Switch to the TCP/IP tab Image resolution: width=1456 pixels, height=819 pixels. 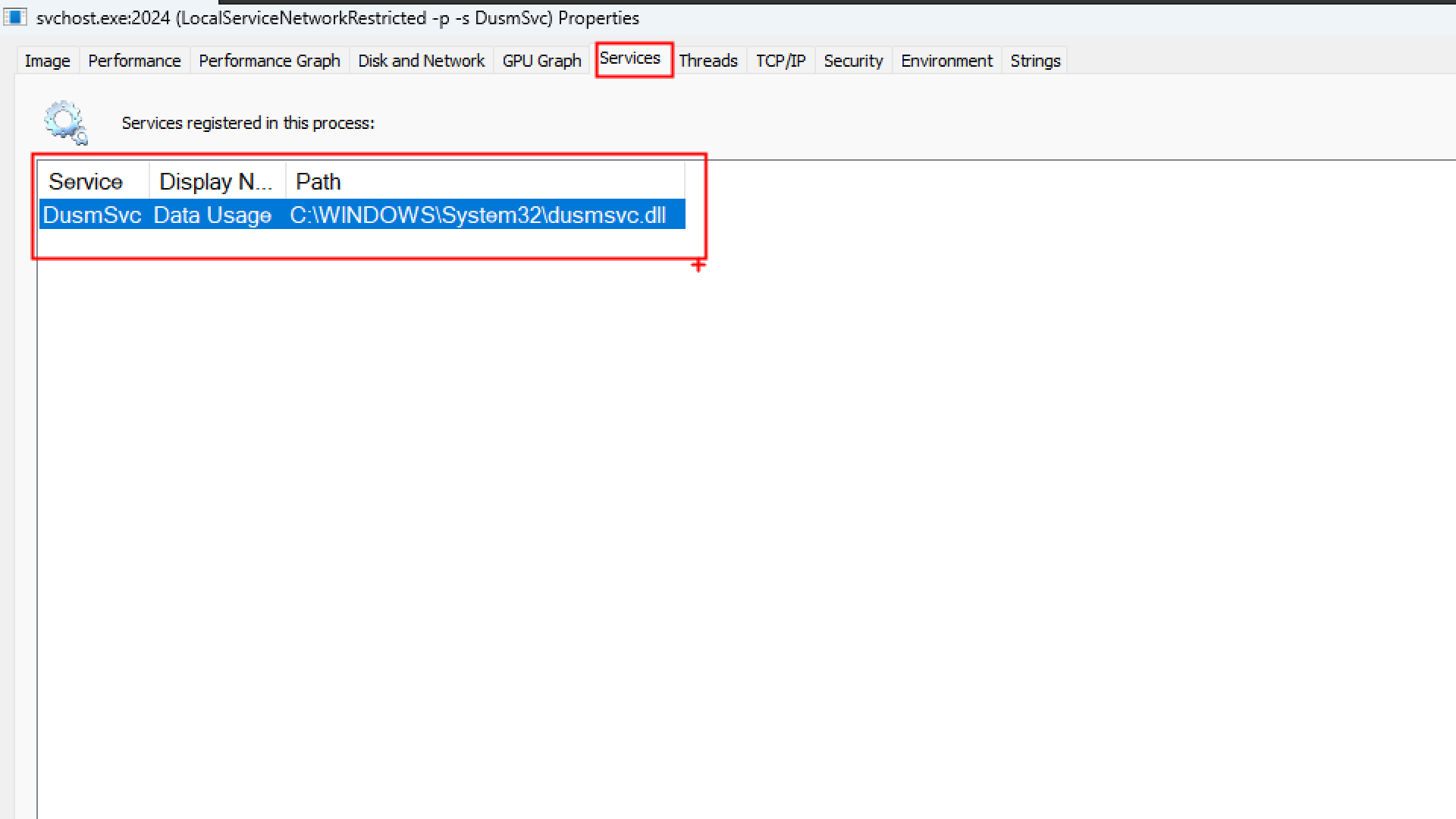click(x=780, y=61)
